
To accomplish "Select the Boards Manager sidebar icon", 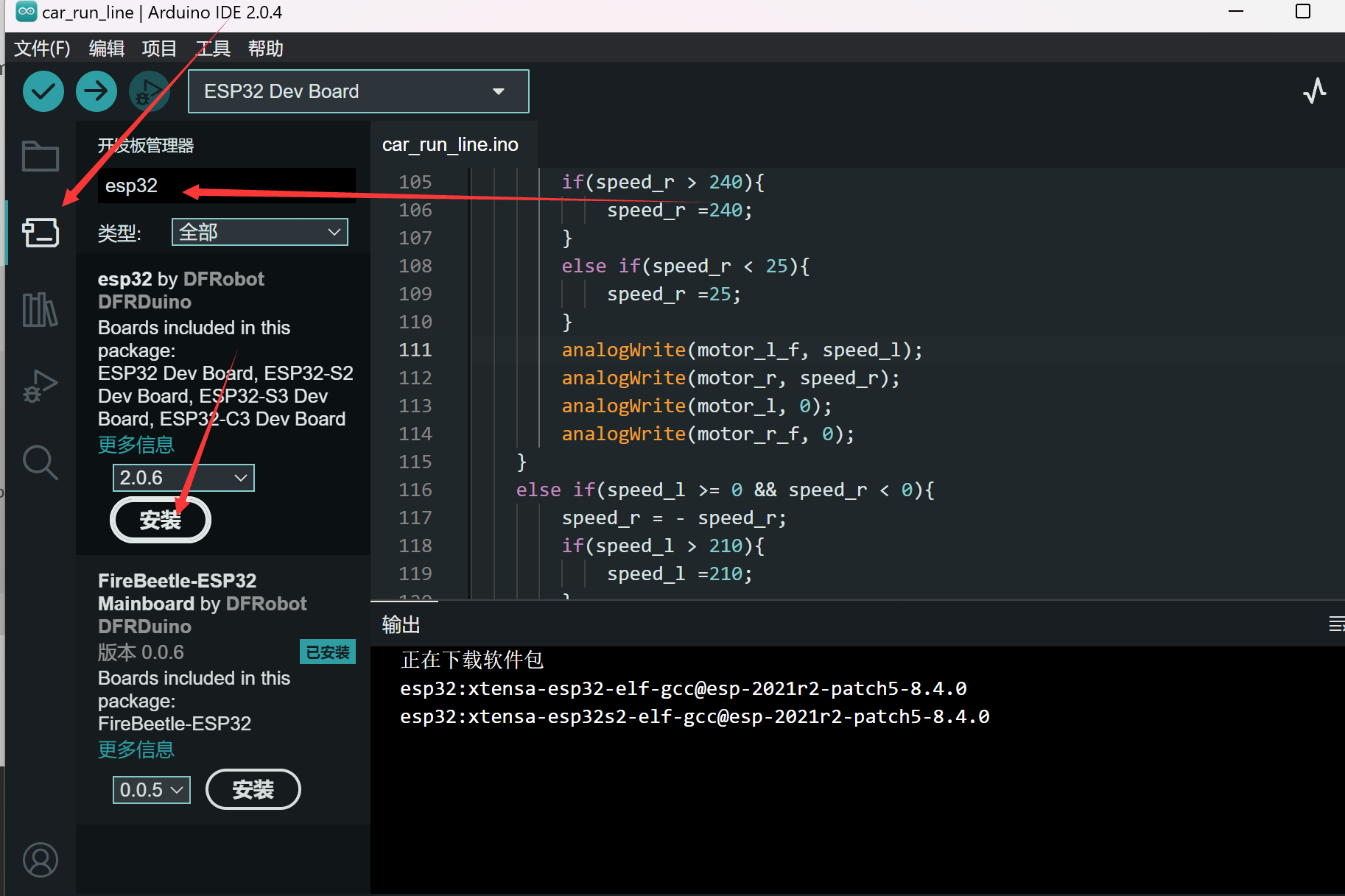I will click(x=41, y=233).
